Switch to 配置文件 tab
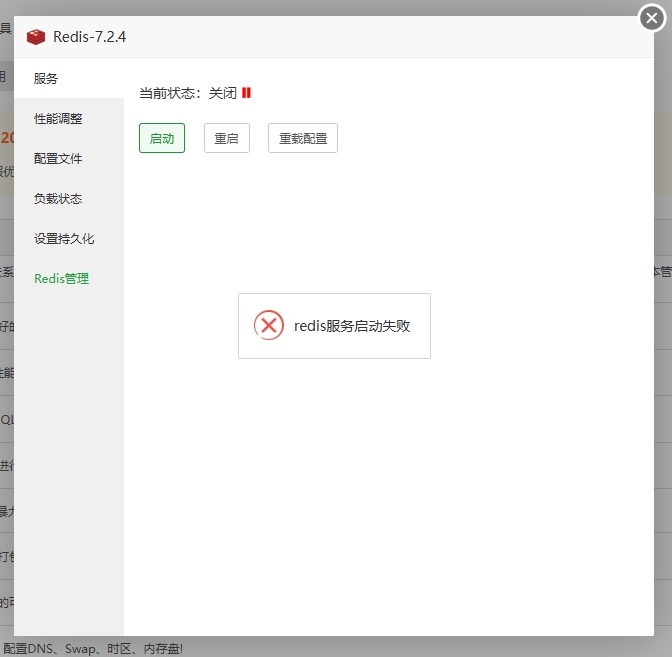The height and width of the screenshot is (657, 672). click(x=69, y=159)
